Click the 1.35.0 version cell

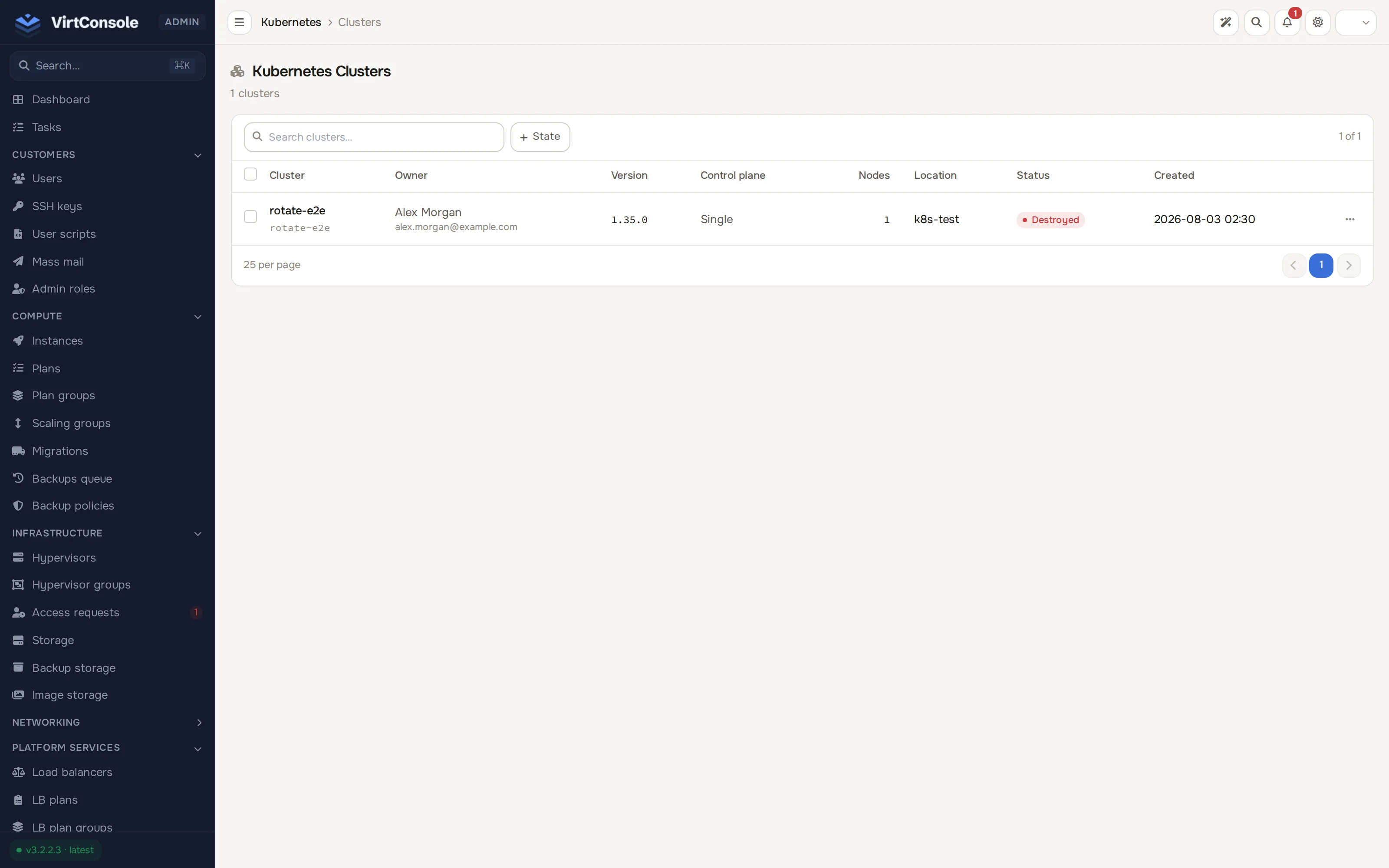click(629, 220)
